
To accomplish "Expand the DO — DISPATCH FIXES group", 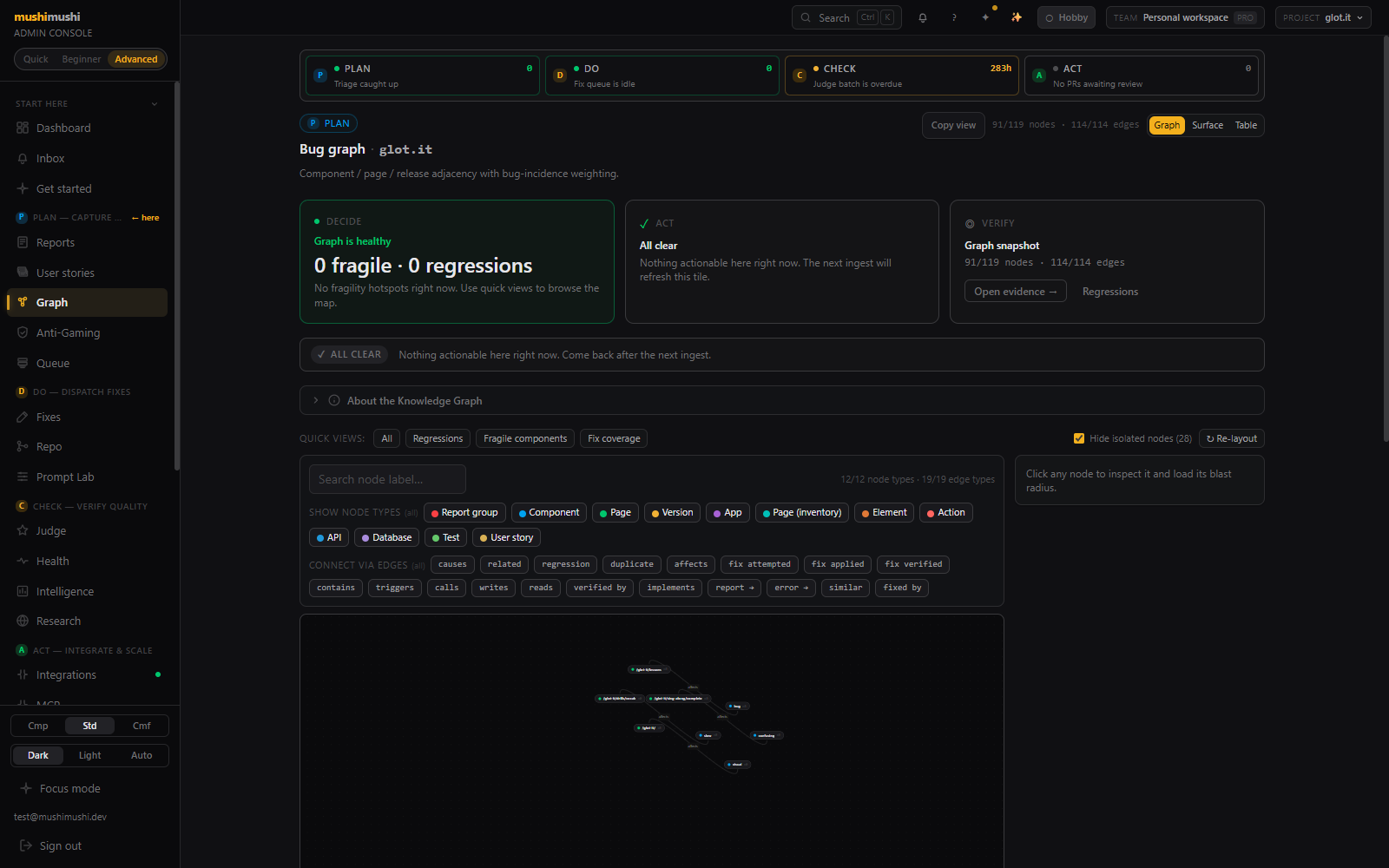I will tap(87, 391).
